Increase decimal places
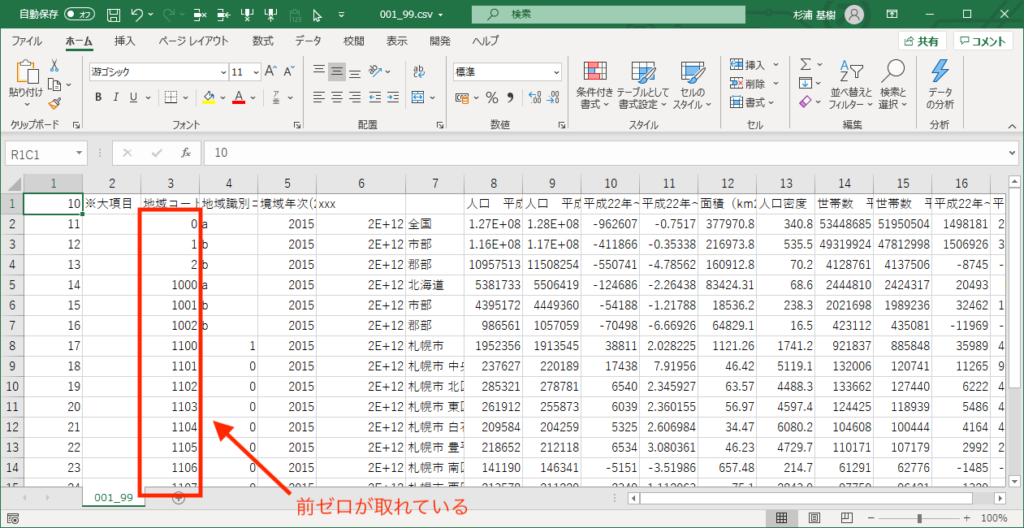1024x528 pixels. click(x=534, y=97)
